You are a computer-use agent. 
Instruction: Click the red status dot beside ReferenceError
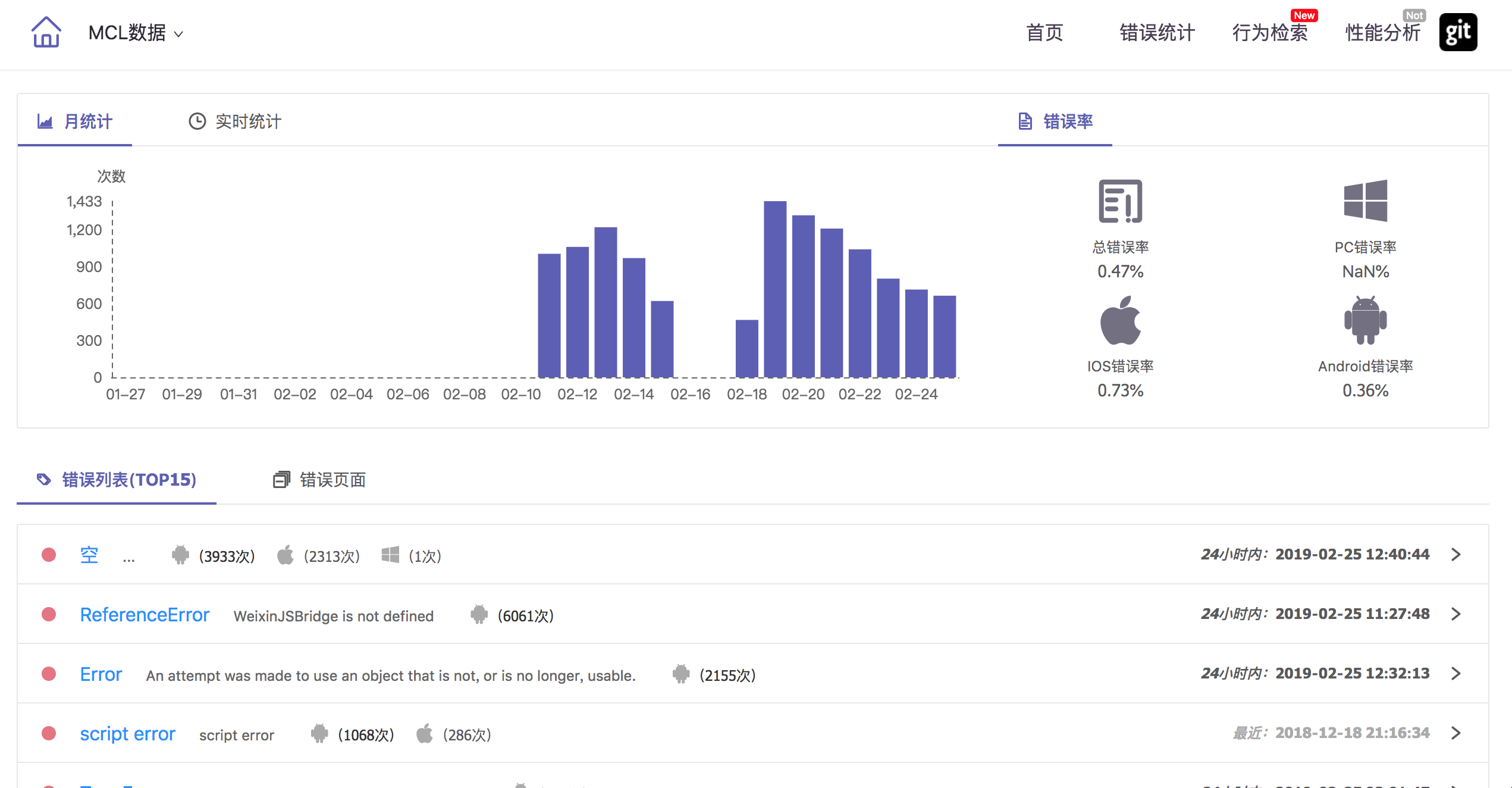click(x=49, y=614)
